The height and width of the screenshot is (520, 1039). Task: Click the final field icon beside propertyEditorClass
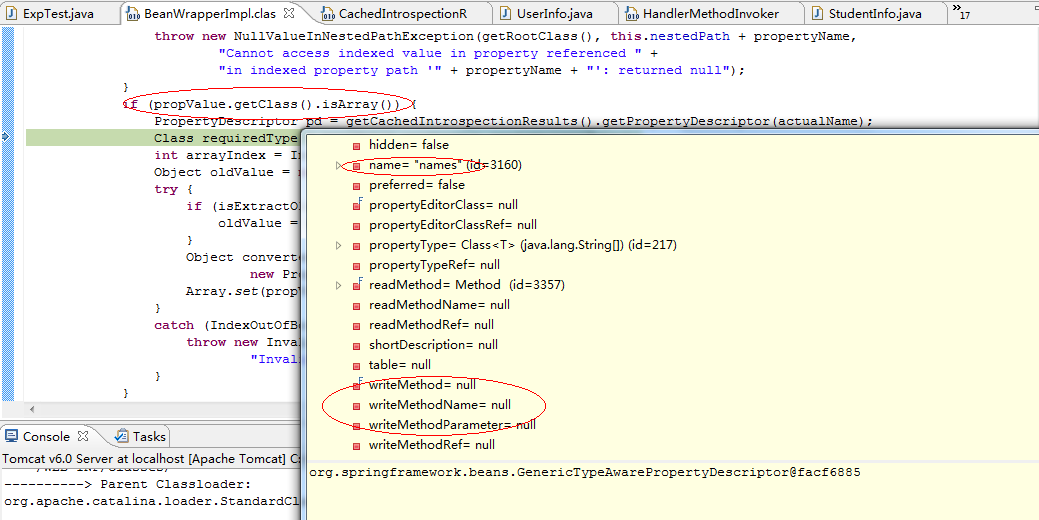pyautogui.click(x=357, y=205)
